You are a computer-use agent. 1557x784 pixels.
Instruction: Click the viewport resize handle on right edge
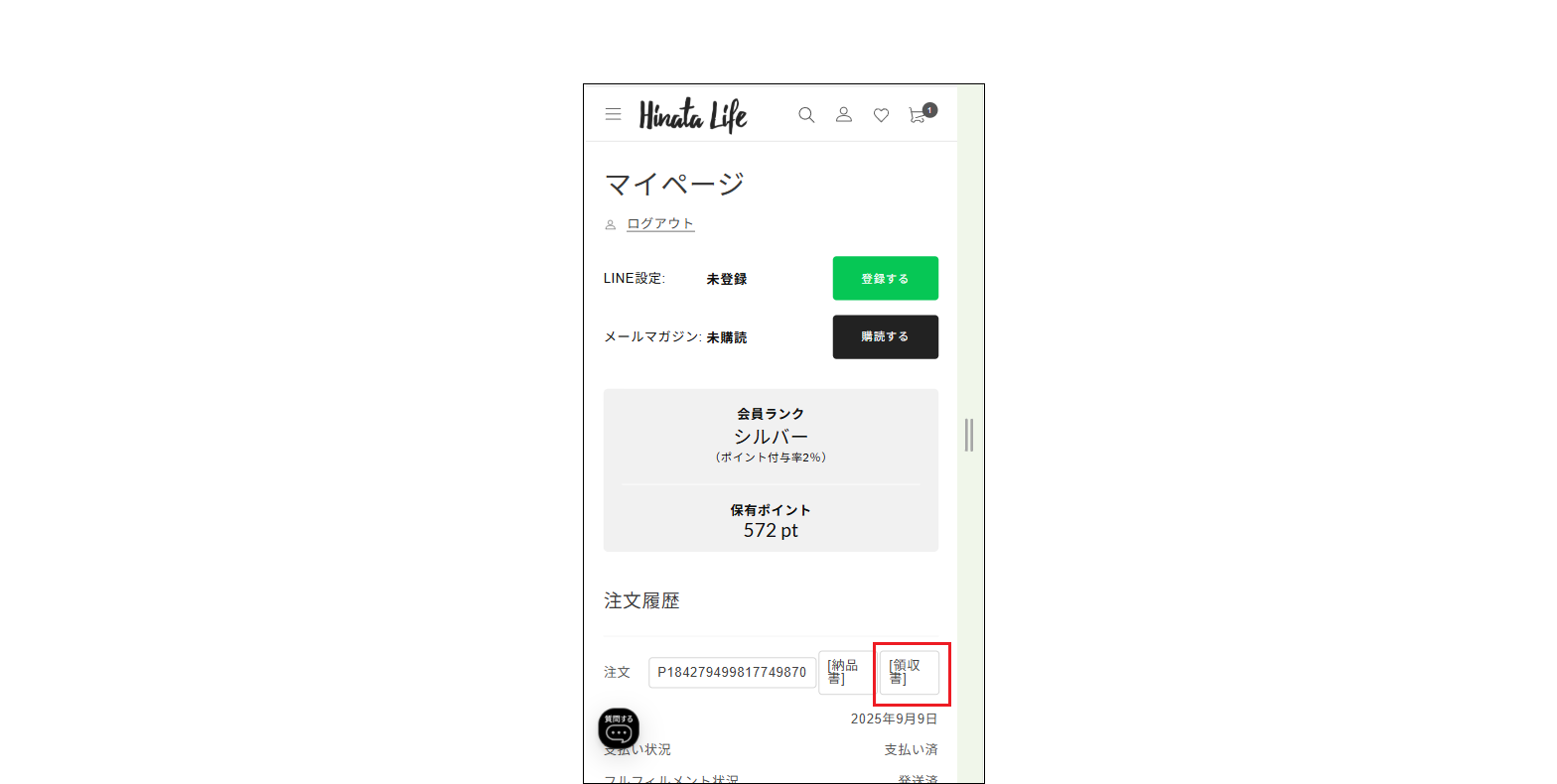pyautogui.click(x=969, y=435)
